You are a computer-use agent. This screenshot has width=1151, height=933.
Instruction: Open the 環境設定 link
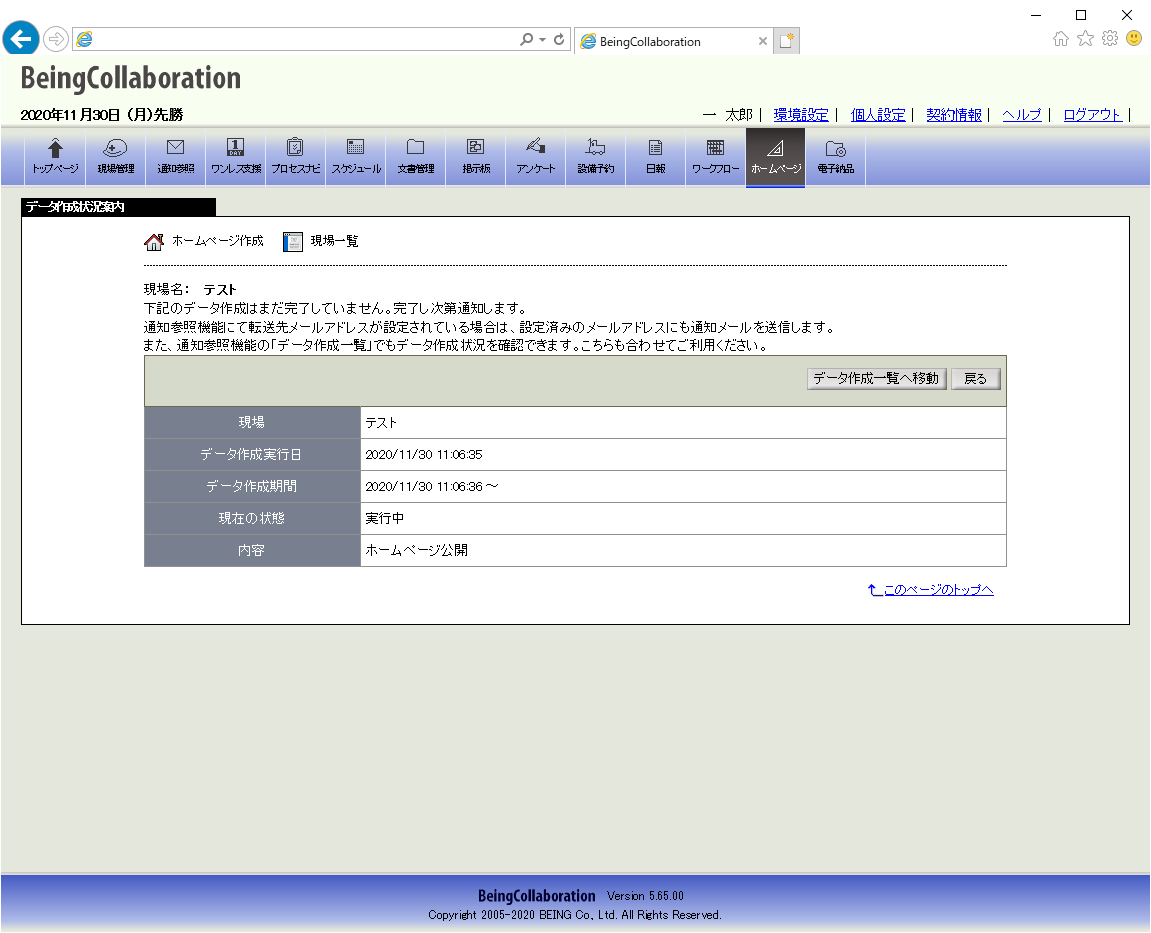coord(801,115)
